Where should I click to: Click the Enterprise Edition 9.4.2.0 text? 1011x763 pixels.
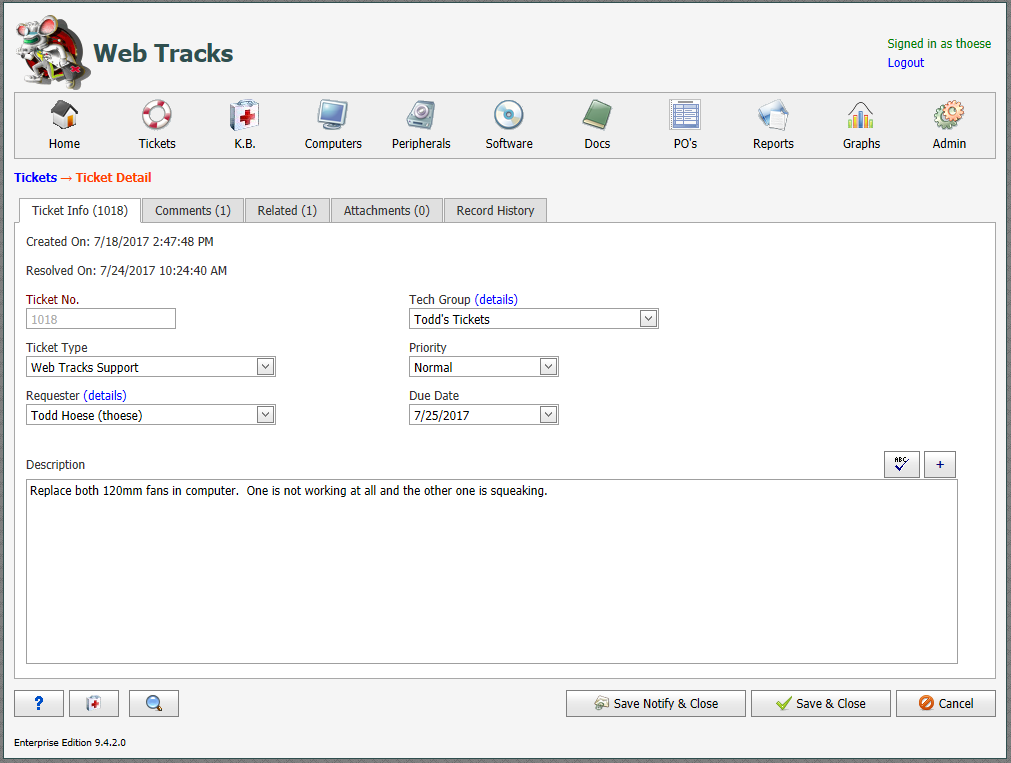(x=70, y=742)
